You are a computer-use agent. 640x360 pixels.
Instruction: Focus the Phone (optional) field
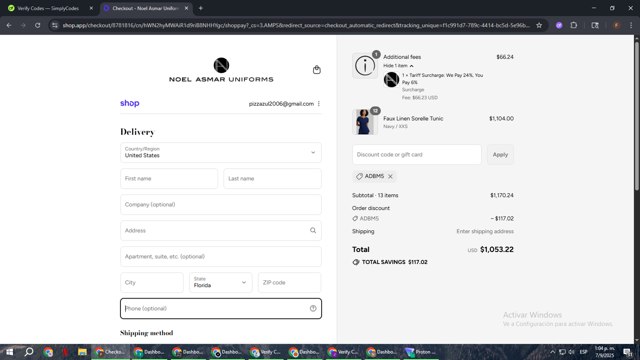(x=221, y=309)
